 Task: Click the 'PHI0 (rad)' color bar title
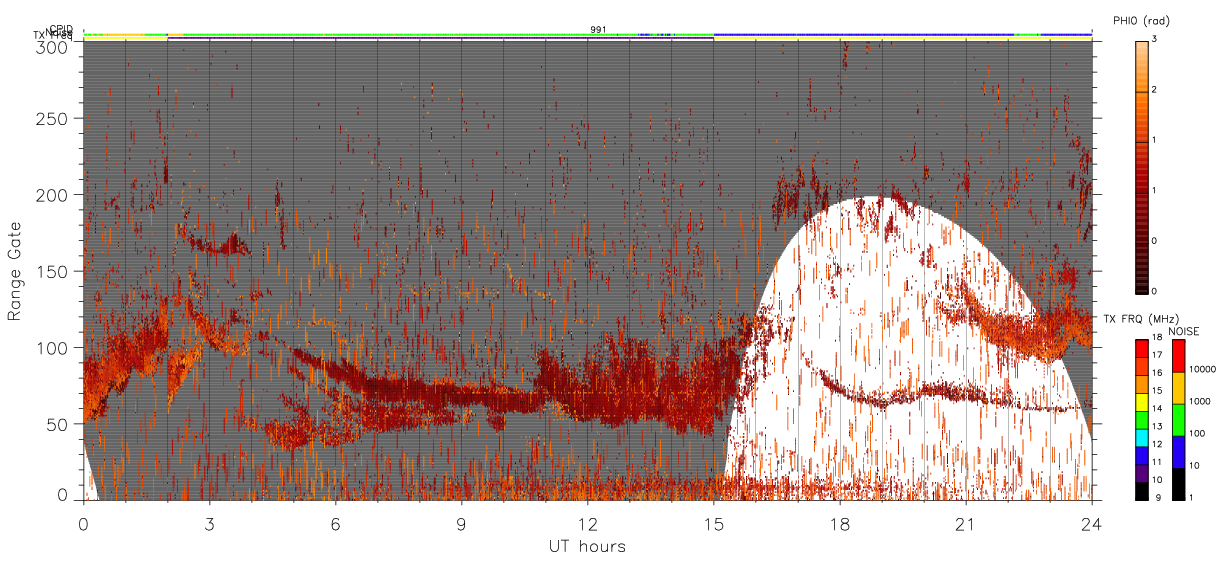click(1141, 21)
